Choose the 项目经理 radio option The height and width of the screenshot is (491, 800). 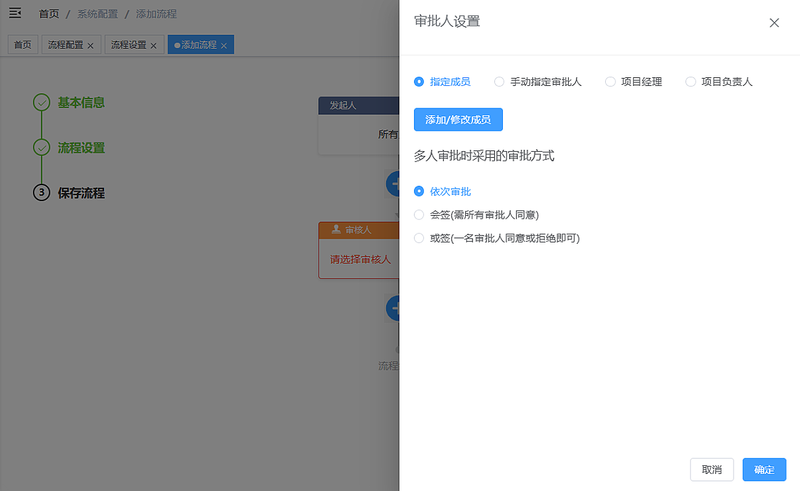pyautogui.click(x=633, y=82)
